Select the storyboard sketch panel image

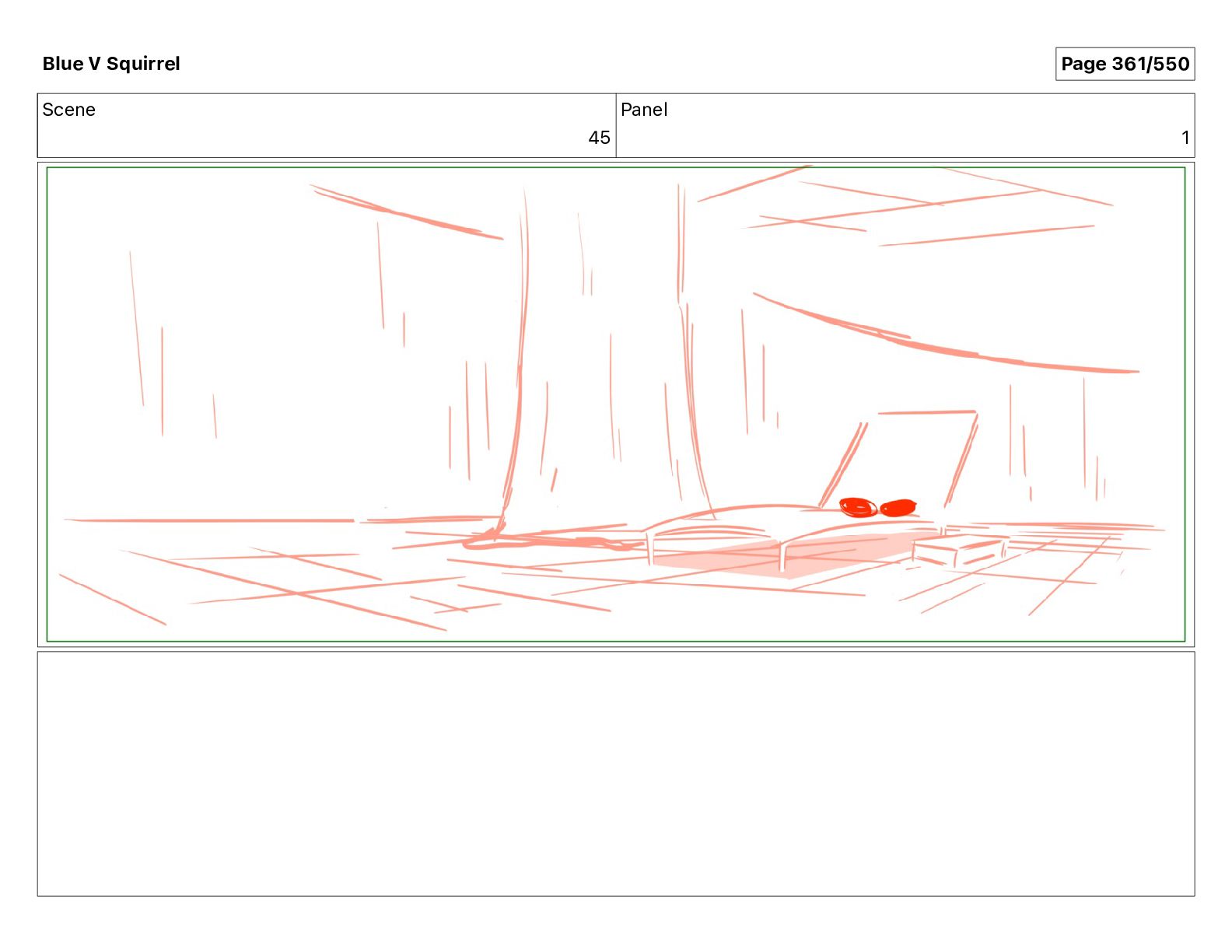[x=616, y=404]
